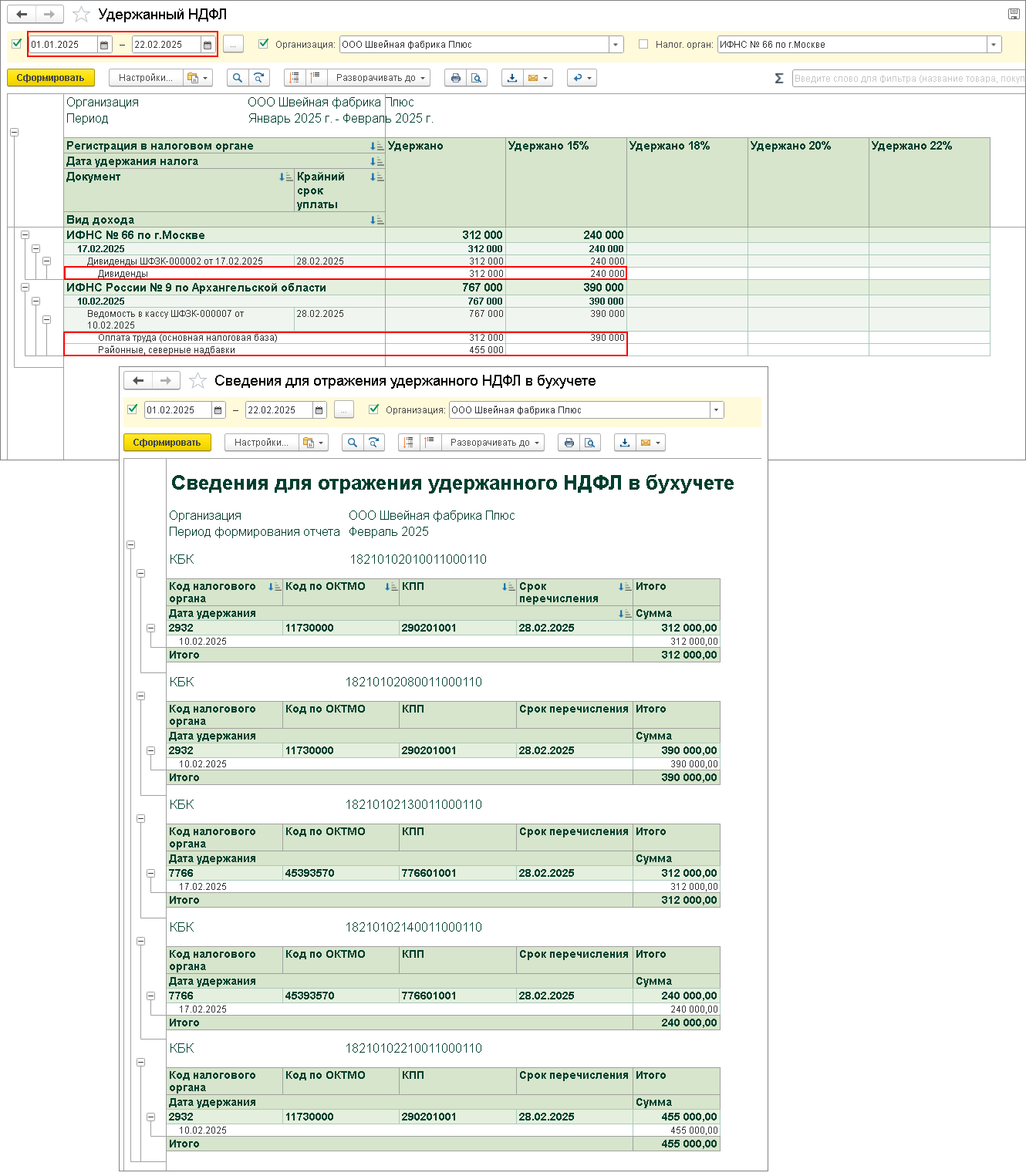The height and width of the screenshot is (1176, 1026).
Task: Print the Удержанный НДФЛ report
Action: coord(456,78)
